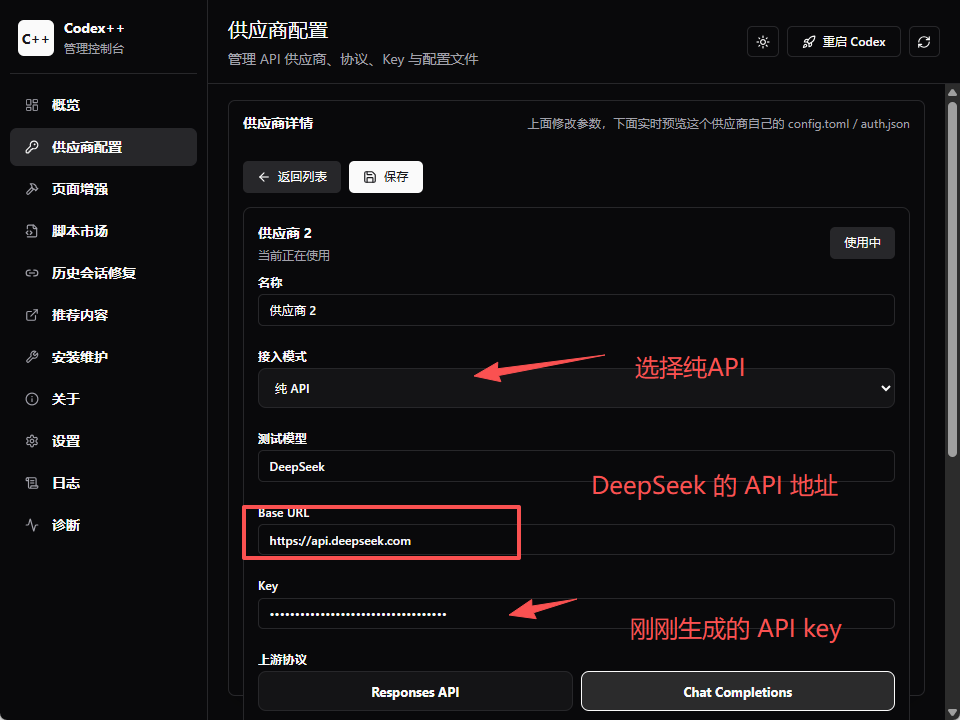The width and height of the screenshot is (960, 720).
Task: Save the provider with 保存 button
Action: click(x=386, y=177)
